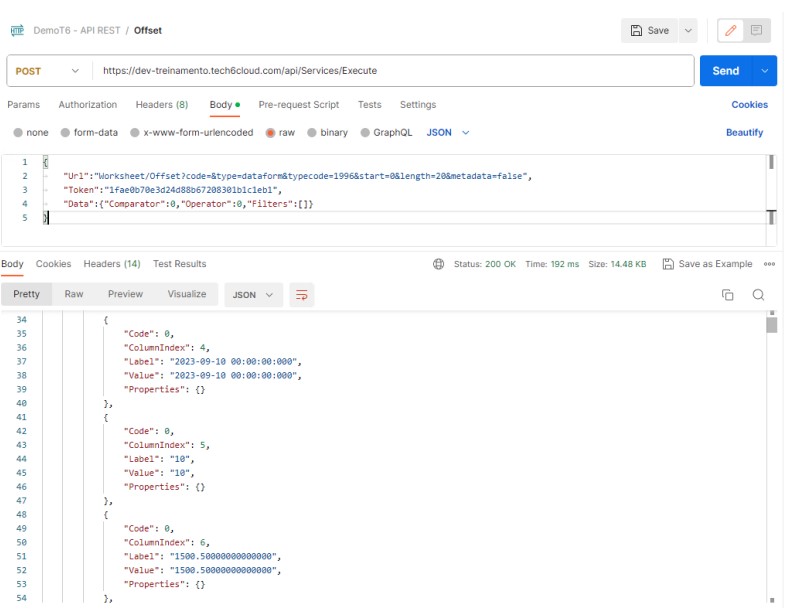The width and height of the screenshot is (788, 613).
Task: Click the request URL input field
Action: pos(393,71)
